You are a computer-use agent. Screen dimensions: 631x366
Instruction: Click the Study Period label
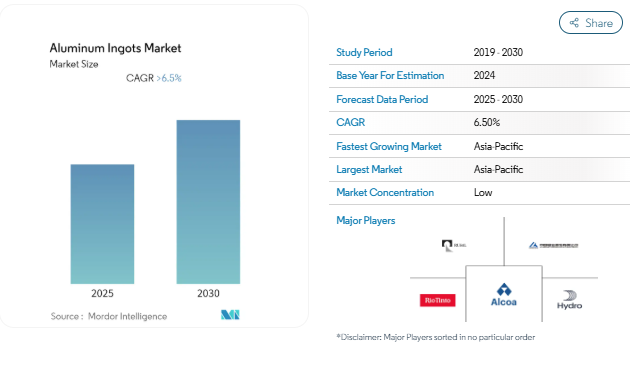(364, 52)
